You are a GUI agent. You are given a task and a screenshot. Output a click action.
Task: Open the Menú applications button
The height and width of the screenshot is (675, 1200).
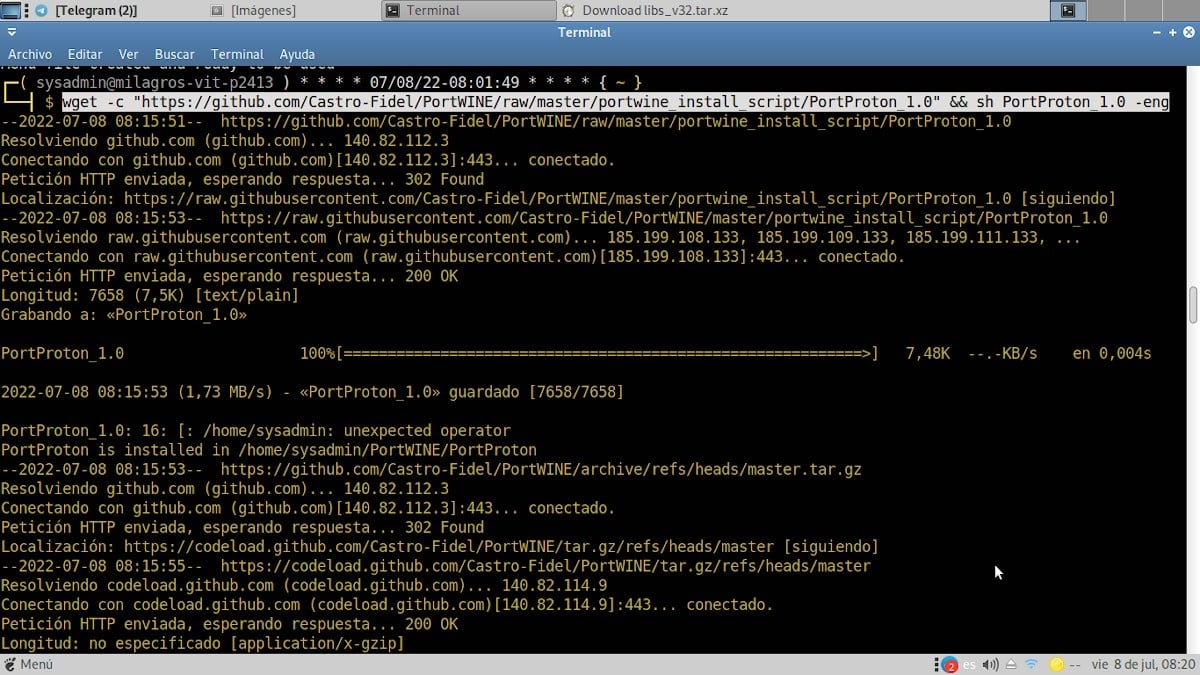28,664
